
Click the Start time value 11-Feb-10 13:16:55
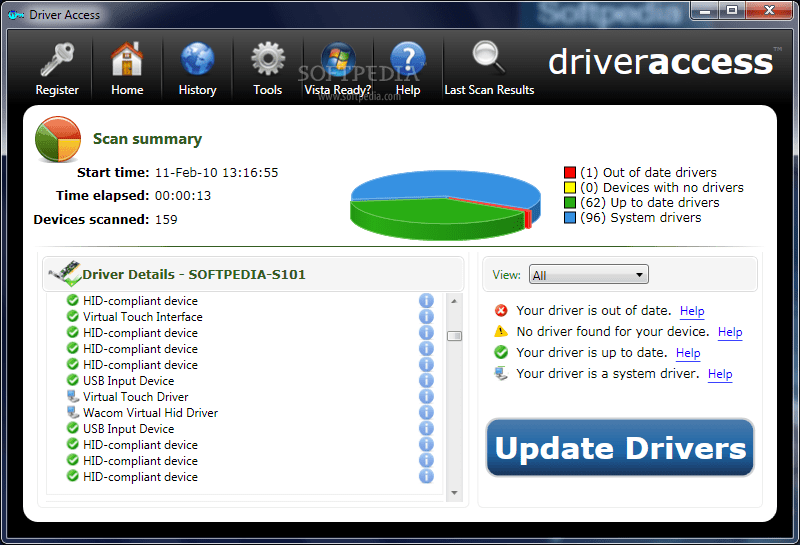[216, 172]
